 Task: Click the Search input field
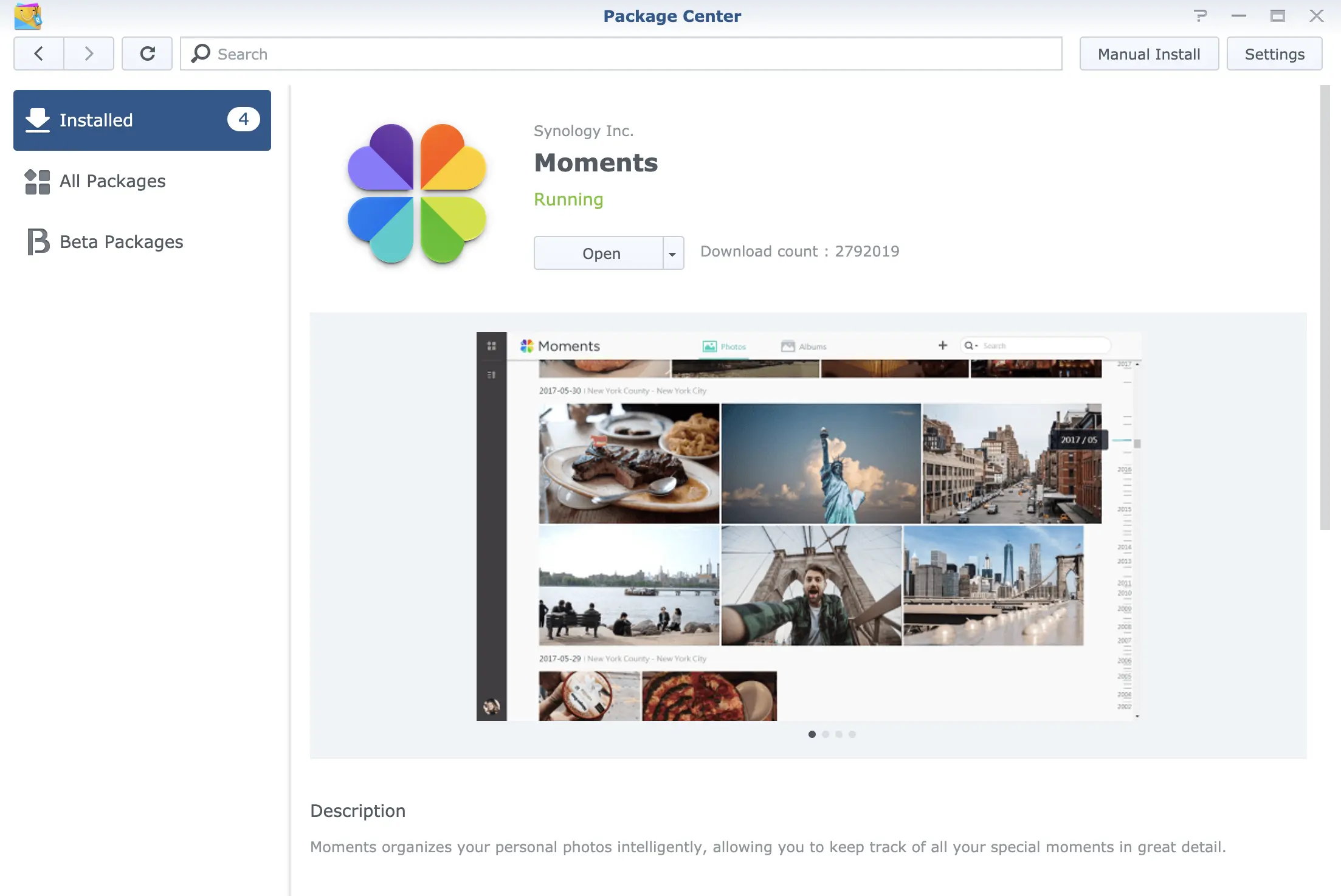tap(621, 53)
